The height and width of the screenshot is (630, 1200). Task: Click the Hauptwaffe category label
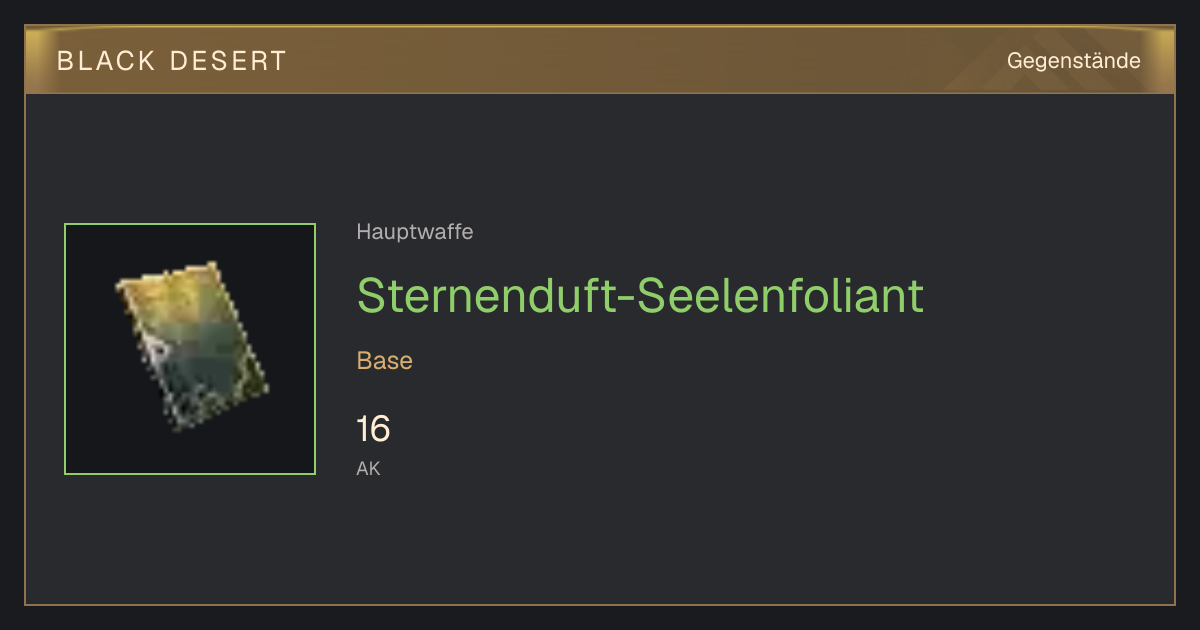click(x=415, y=232)
